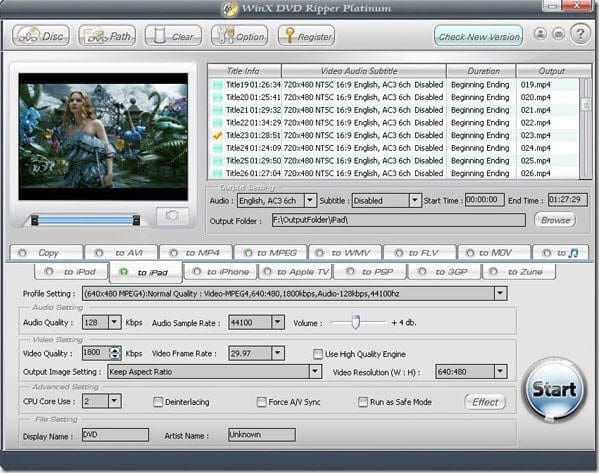599x473 pixels.
Task: Expand the Profile Setting dropdown
Action: [x=500, y=293]
